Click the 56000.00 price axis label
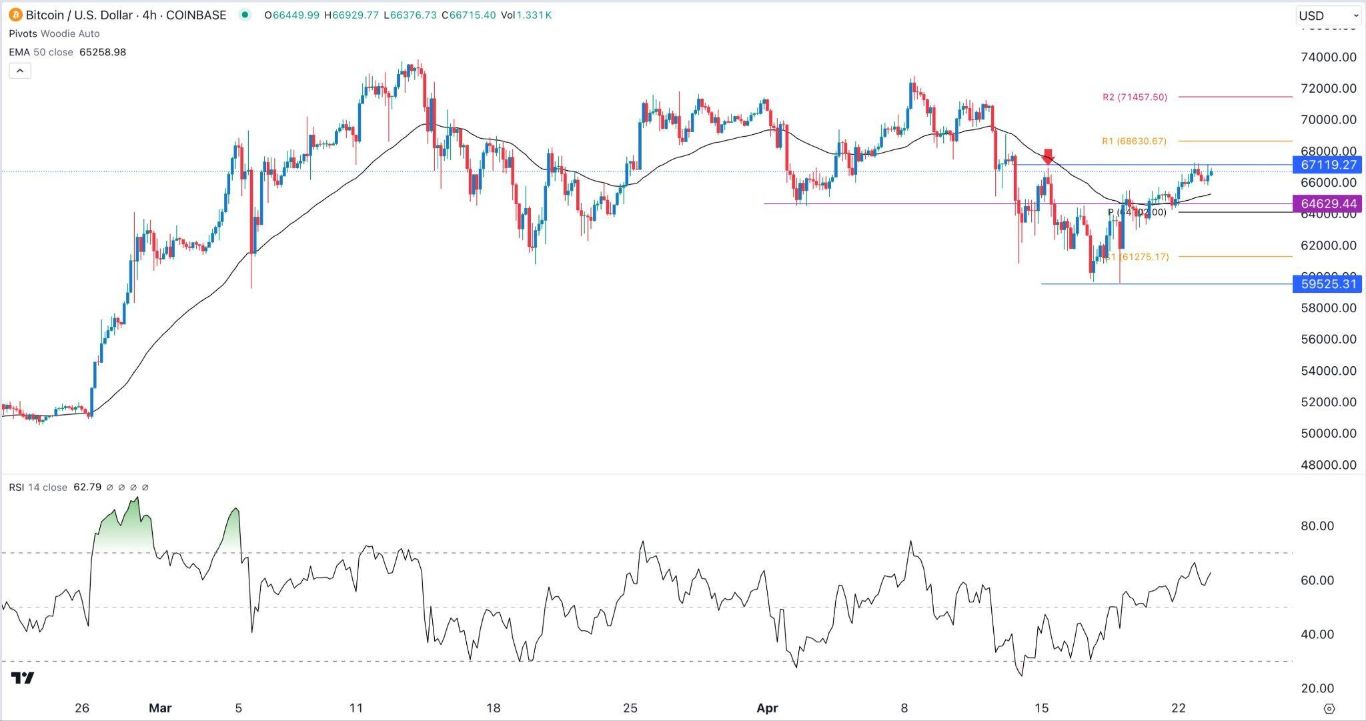The height and width of the screenshot is (721, 1366). 1328,339
